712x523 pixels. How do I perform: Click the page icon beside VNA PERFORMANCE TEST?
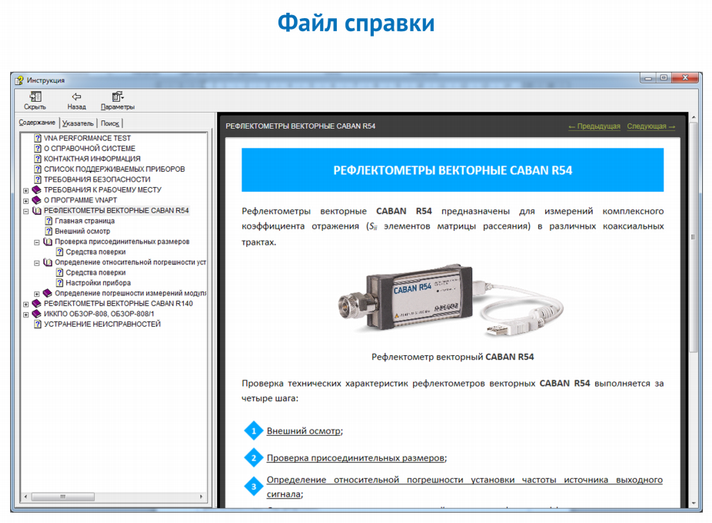(x=38, y=138)
